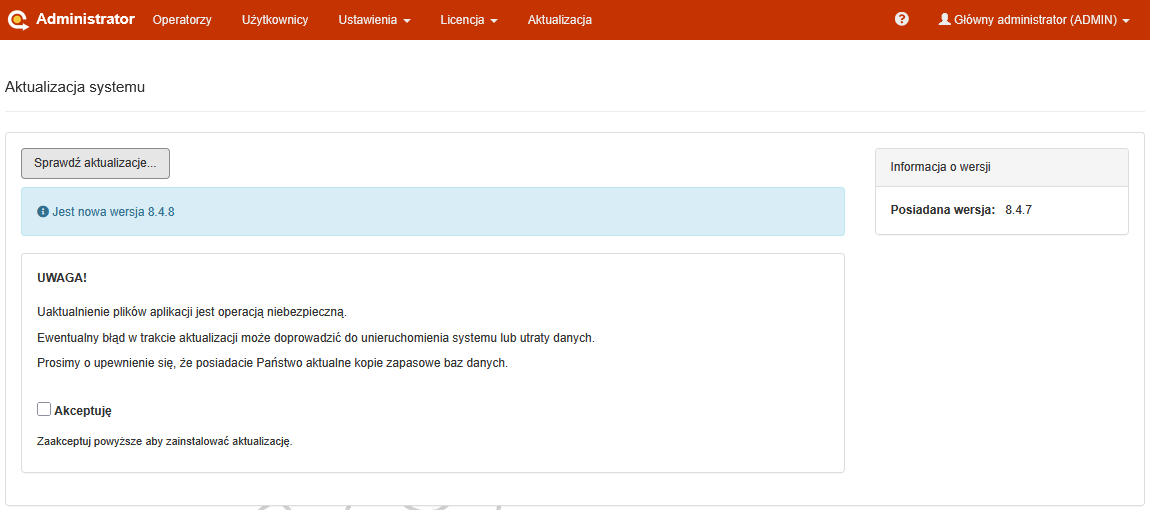Viewport: 1150px width, 510px height.
Task: Click the Informacja o wersji panel header
Action: pyautogui.click(x=1001, y=167)
